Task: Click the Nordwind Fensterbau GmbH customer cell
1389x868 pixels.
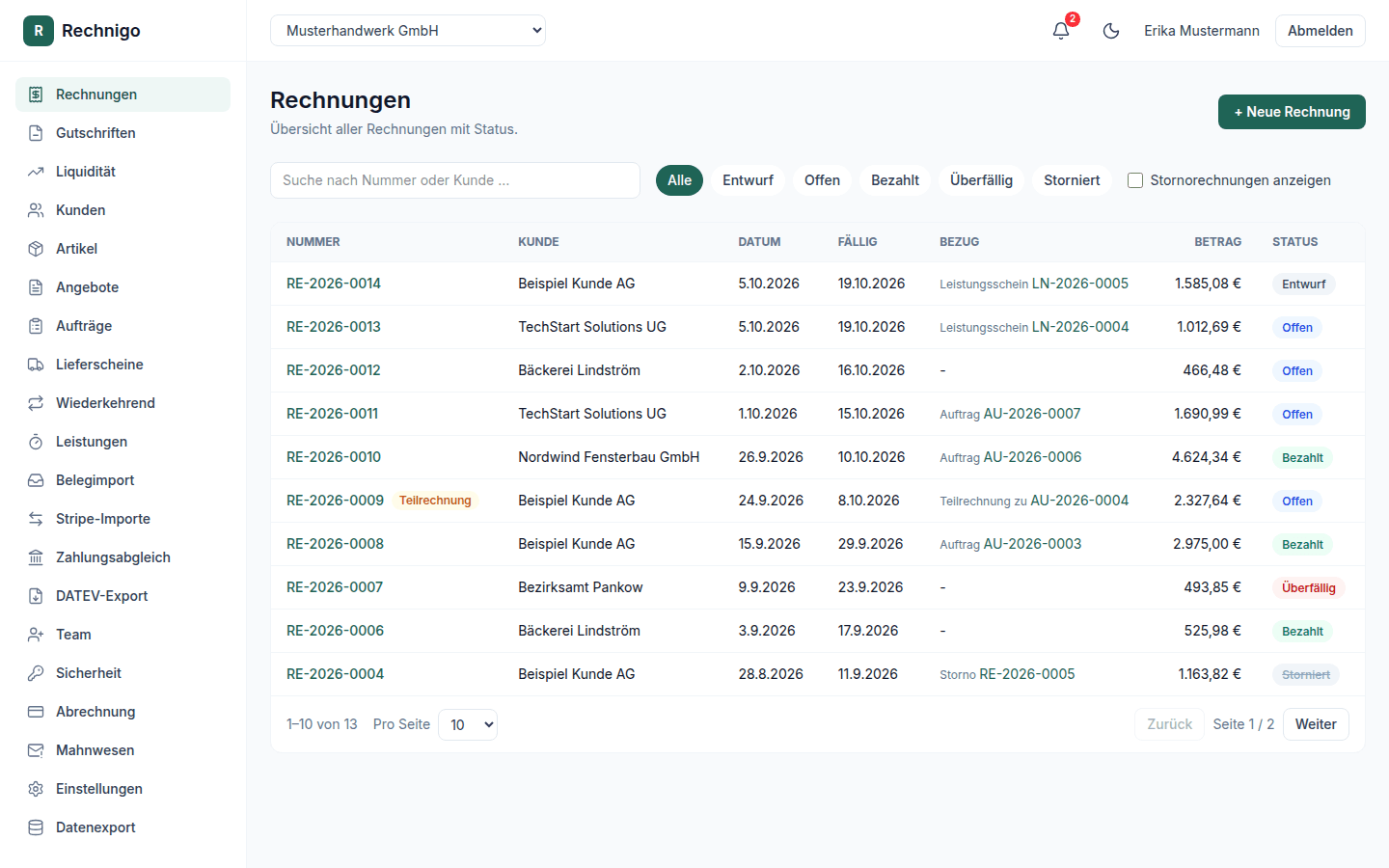Action: [609, 457]
